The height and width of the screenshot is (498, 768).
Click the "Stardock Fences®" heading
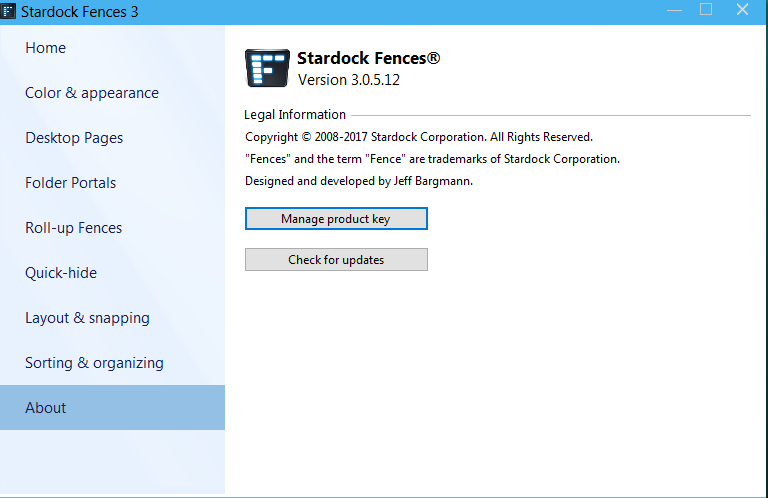[368, 58]
